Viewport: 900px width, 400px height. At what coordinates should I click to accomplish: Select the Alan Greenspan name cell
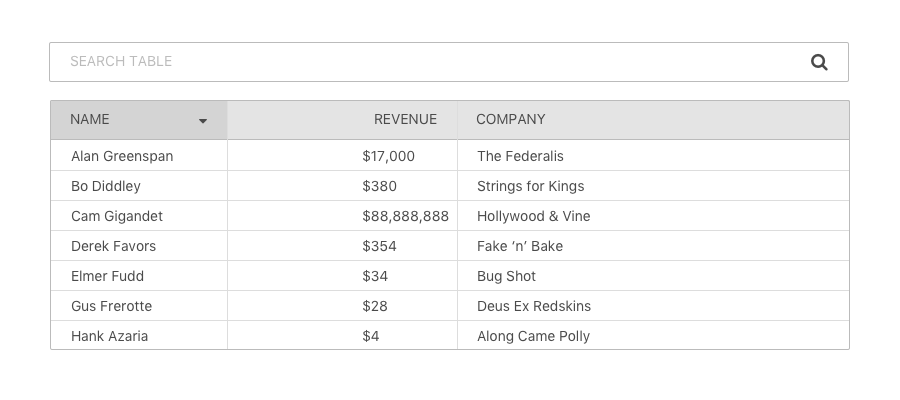click(x=139, y=156)
